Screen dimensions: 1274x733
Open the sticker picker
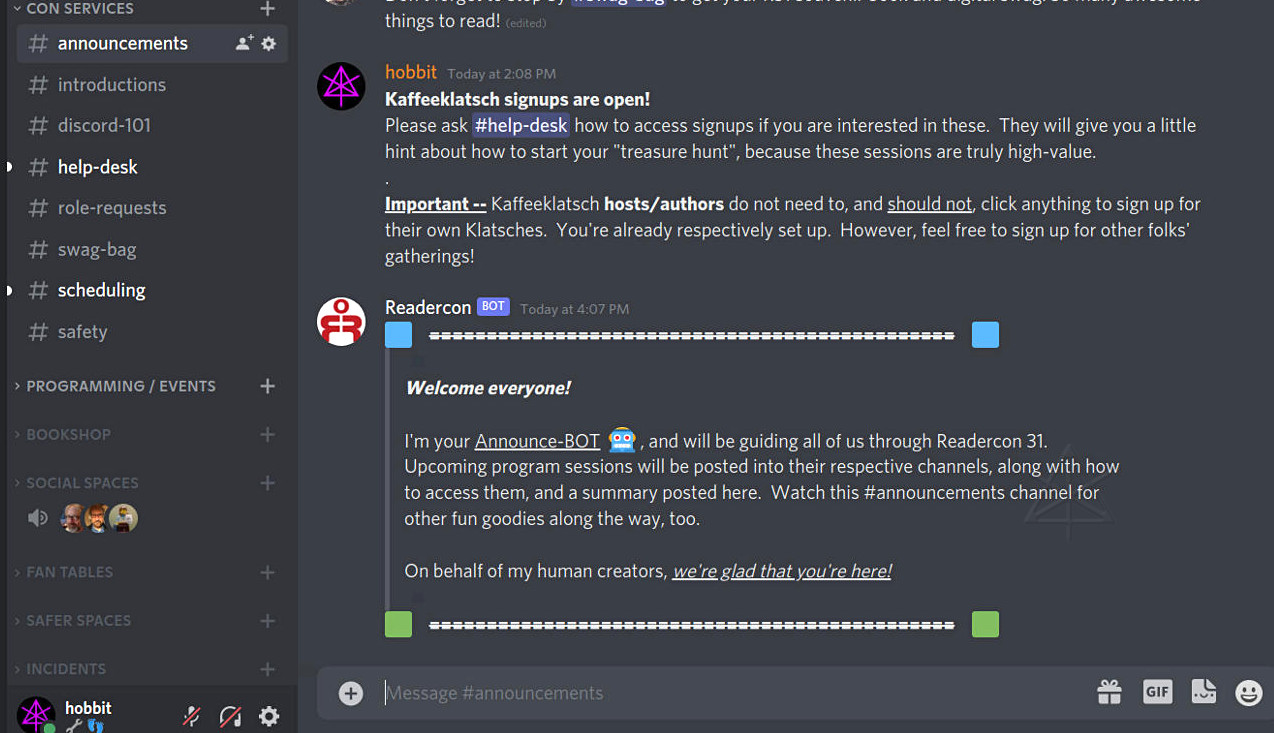click(1203, 692)
